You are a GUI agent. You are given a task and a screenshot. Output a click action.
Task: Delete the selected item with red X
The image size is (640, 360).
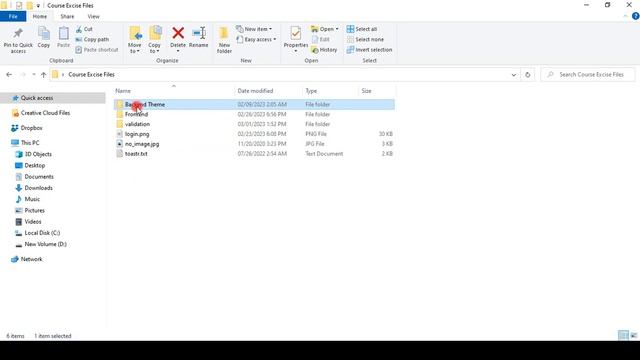coord(178,39)
